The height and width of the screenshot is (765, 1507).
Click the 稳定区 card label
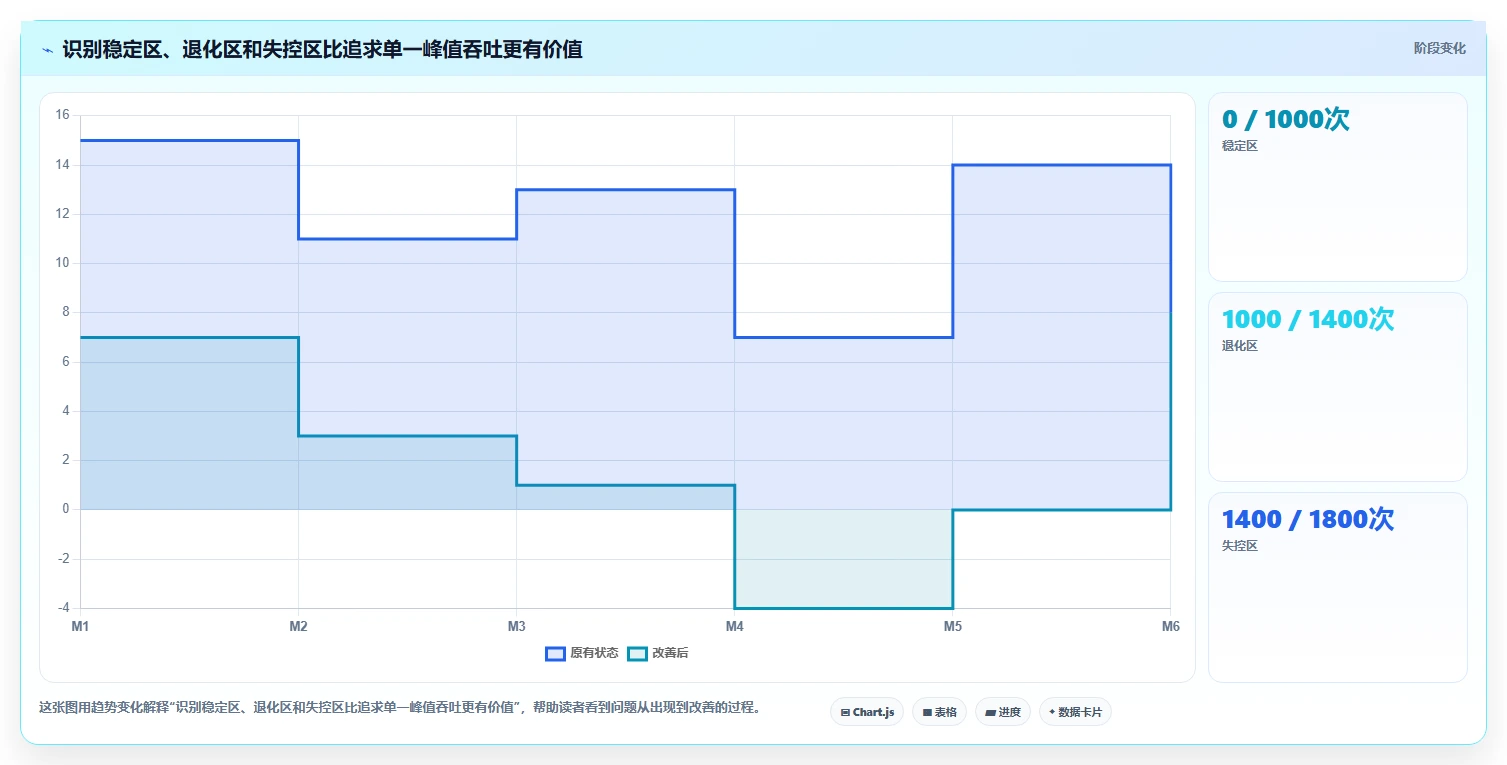[1240, 146]
